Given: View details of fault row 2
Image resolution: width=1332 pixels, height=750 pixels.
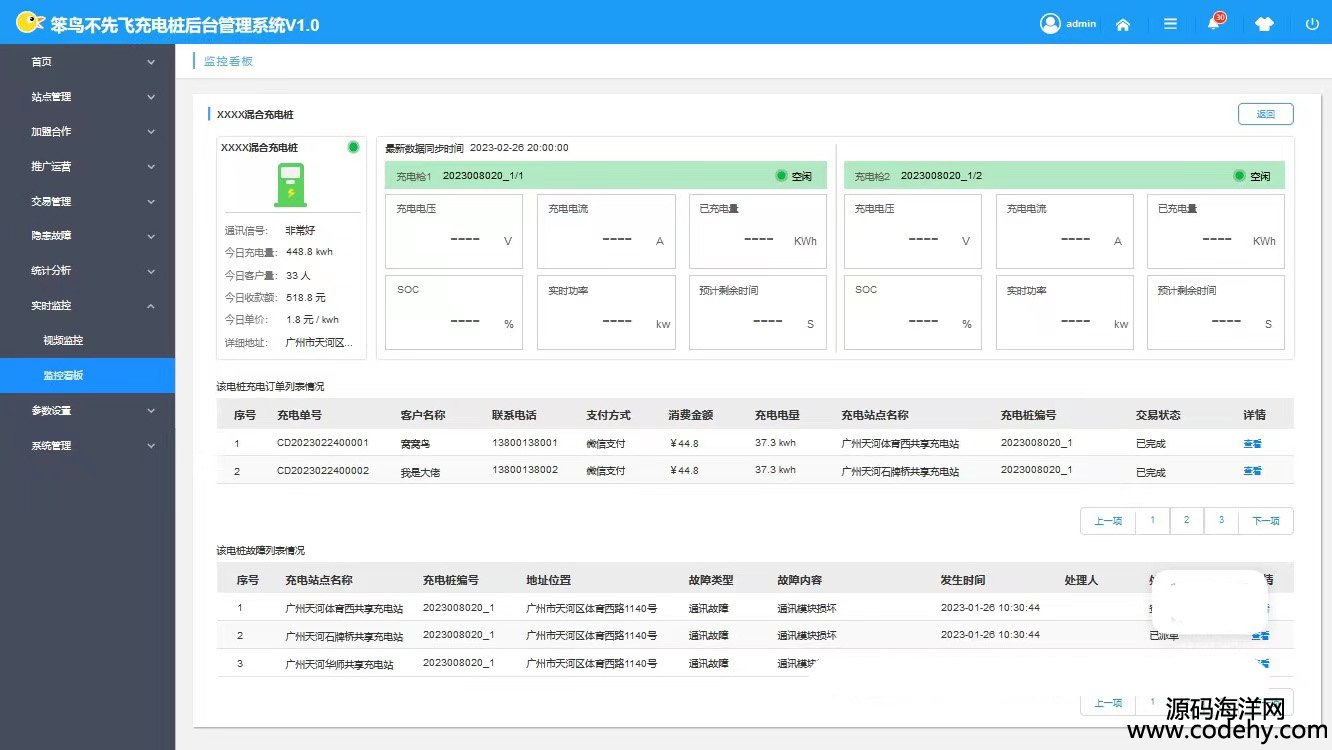Looking at the screenshot, I should pos(1260,636).
